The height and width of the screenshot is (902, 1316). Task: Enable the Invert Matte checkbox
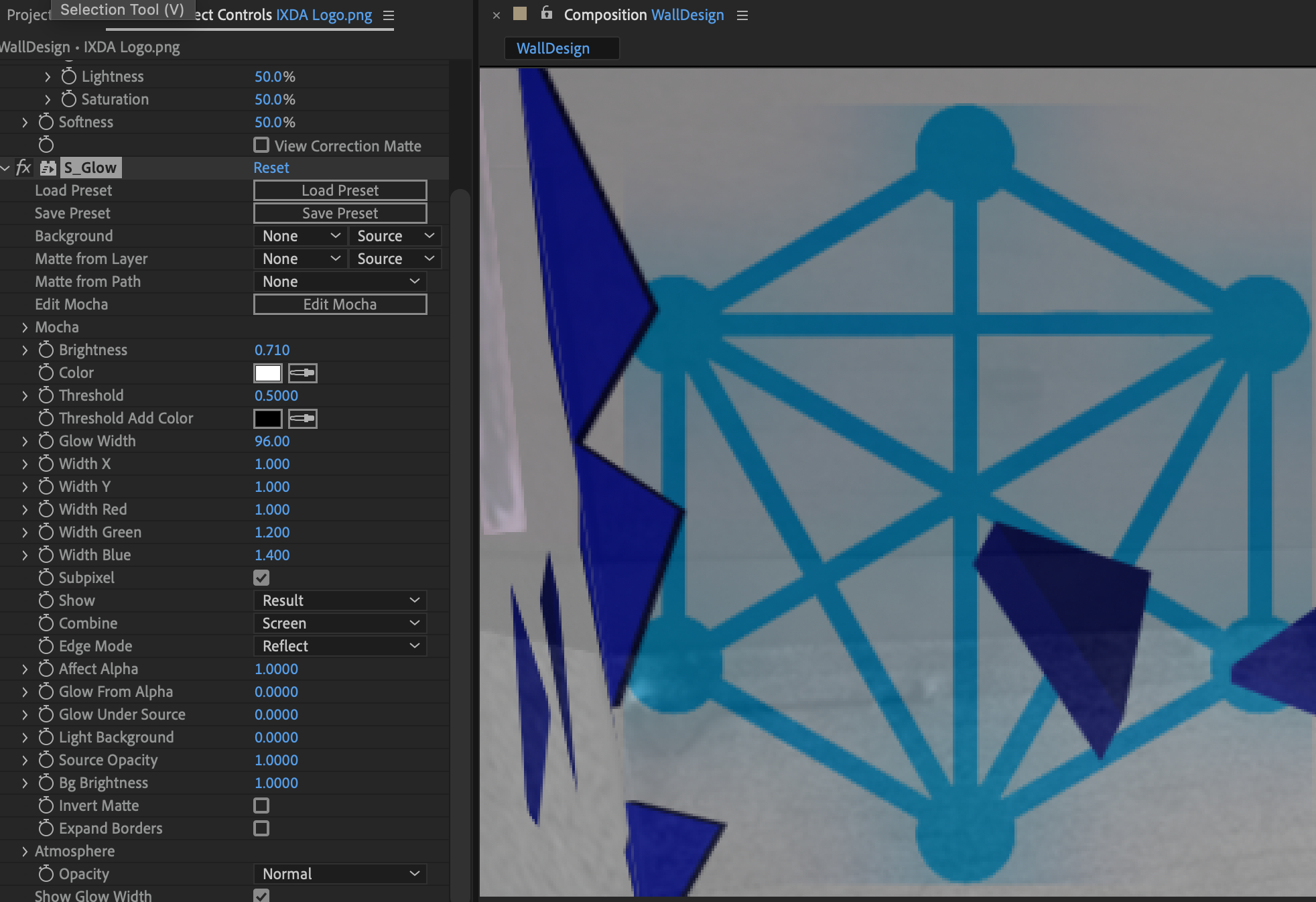[x=261, y=805]
